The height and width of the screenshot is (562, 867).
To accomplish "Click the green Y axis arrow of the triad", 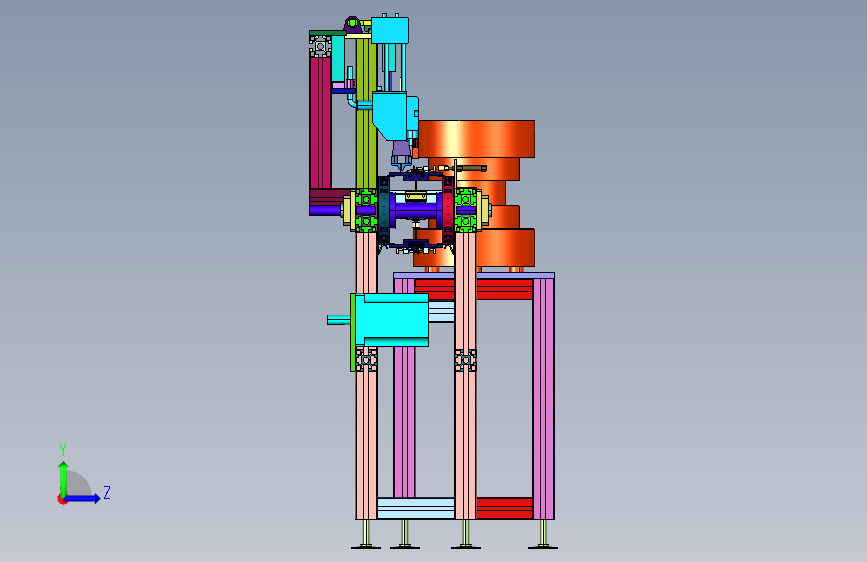I will [x=64, y=479].
